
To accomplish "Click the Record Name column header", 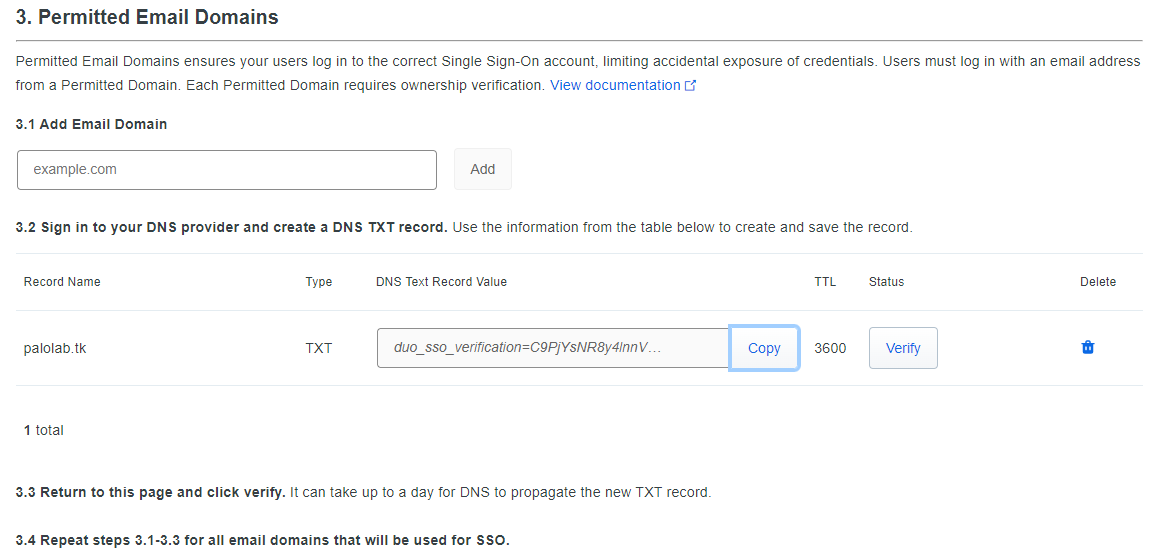I will pyautogui.click(x=62, y=282).
